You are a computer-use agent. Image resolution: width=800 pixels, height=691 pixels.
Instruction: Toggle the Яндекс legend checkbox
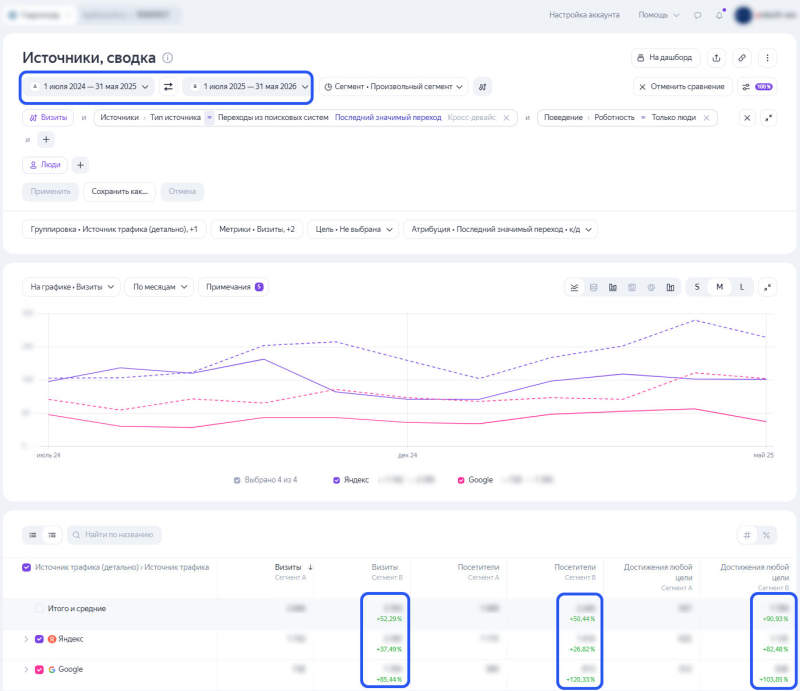[336, 480]
